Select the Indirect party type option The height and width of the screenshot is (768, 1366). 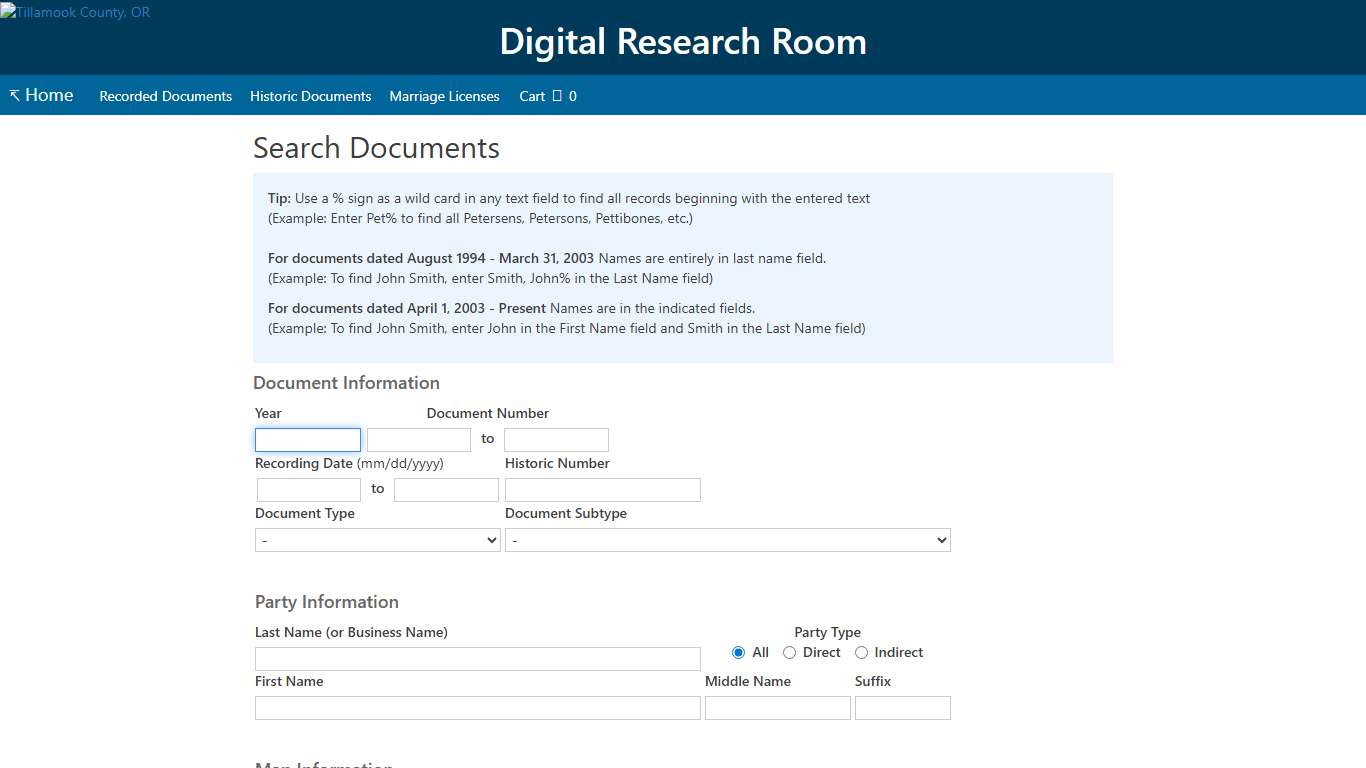[861, 652]
